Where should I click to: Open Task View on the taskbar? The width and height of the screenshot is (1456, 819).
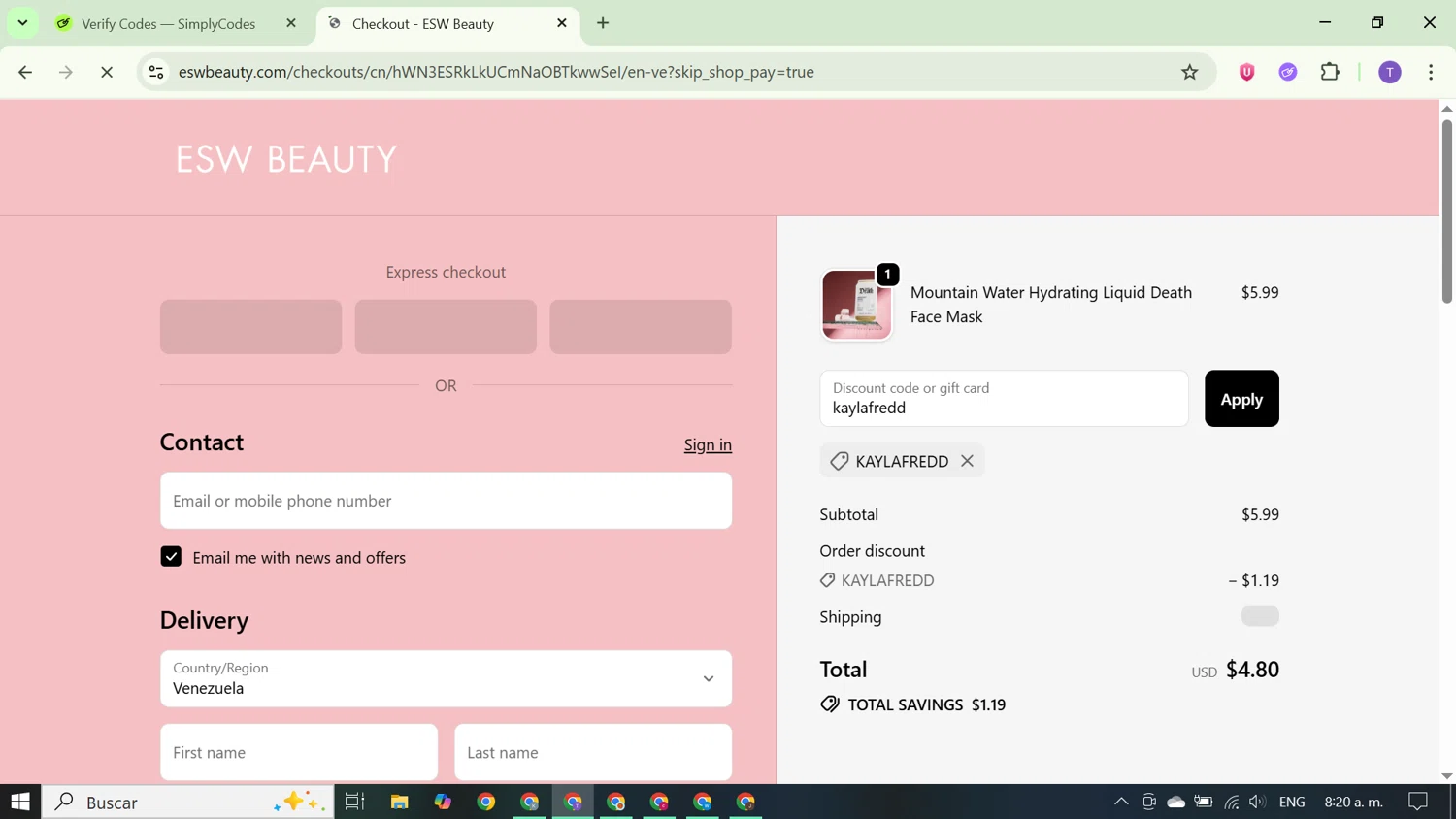(x=354, y=802)
